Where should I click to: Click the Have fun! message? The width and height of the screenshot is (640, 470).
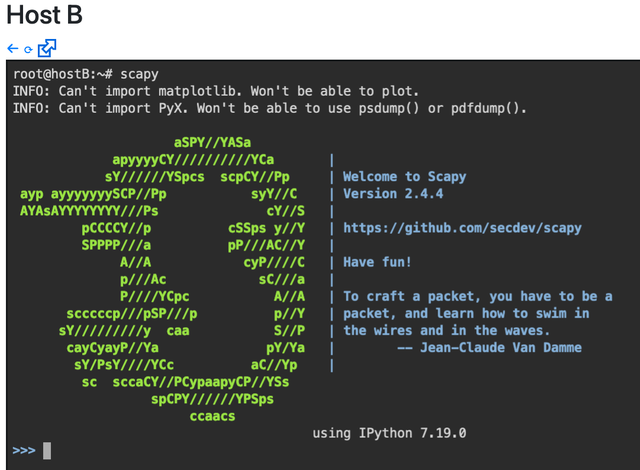[x=377, y=262]
